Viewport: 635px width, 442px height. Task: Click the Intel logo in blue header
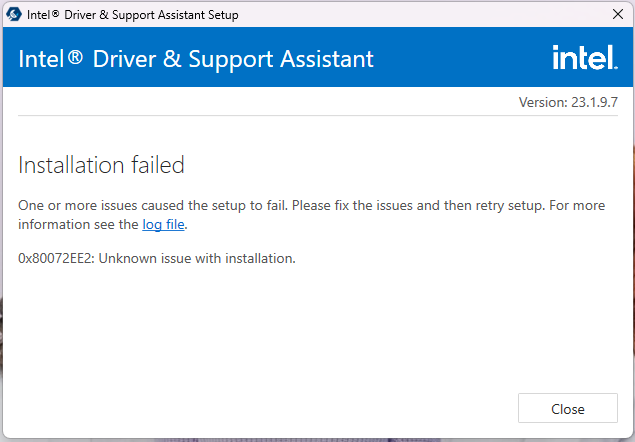click(x=584, y=58)
